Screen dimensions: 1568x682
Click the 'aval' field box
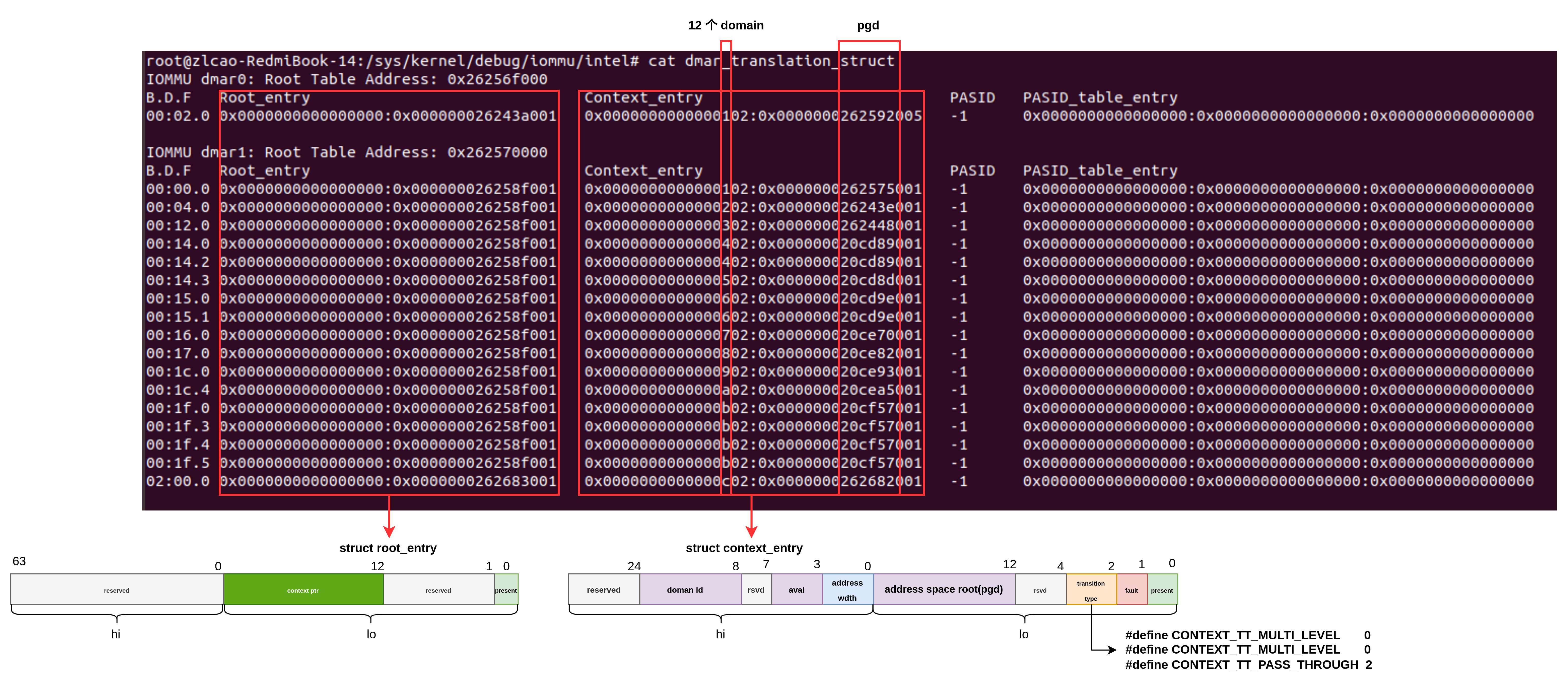click(x=796, y=589)
